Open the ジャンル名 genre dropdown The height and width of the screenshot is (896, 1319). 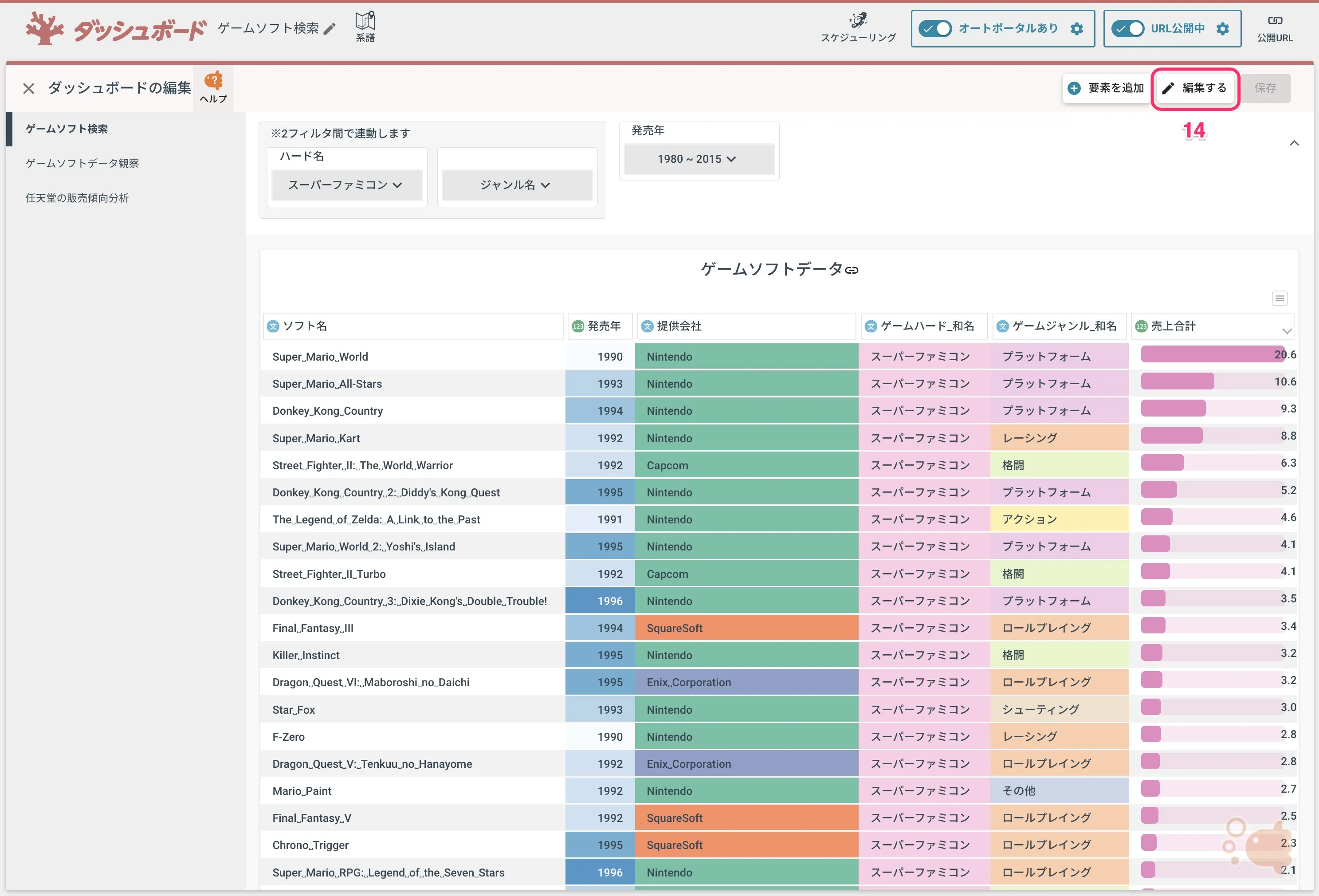pos(517,185)
